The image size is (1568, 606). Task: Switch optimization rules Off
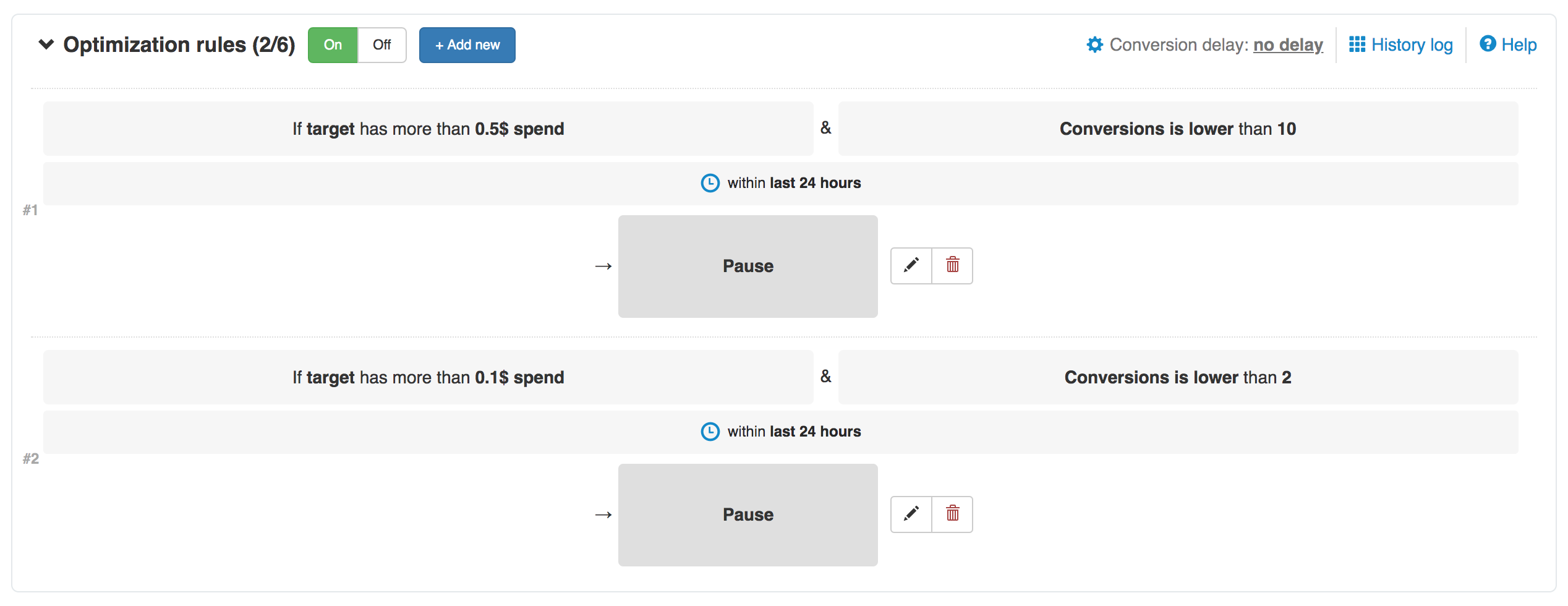pyautogui.click(x=381, y=45)
